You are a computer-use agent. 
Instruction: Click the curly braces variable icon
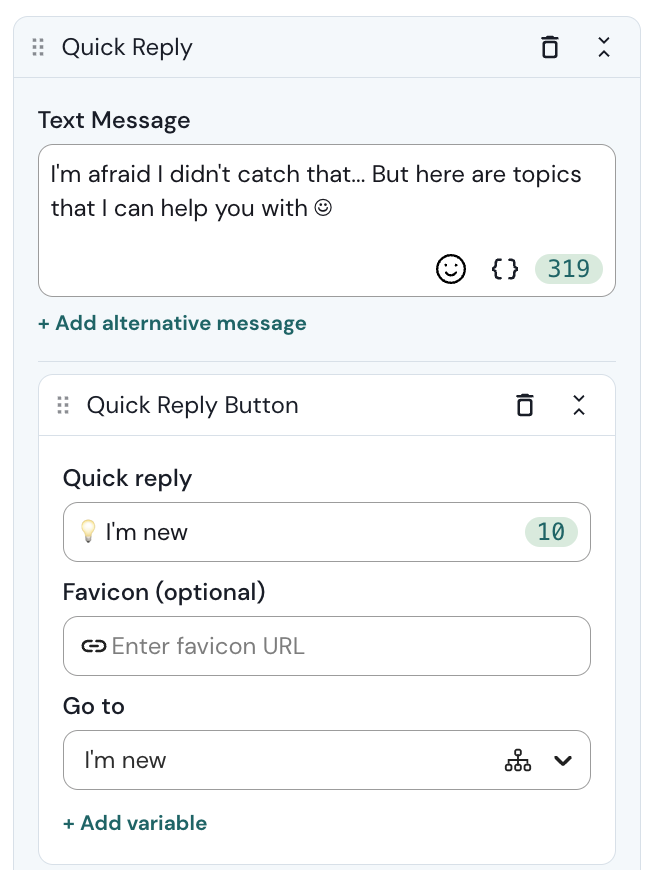pyautogui.click(x=505, y=268)
